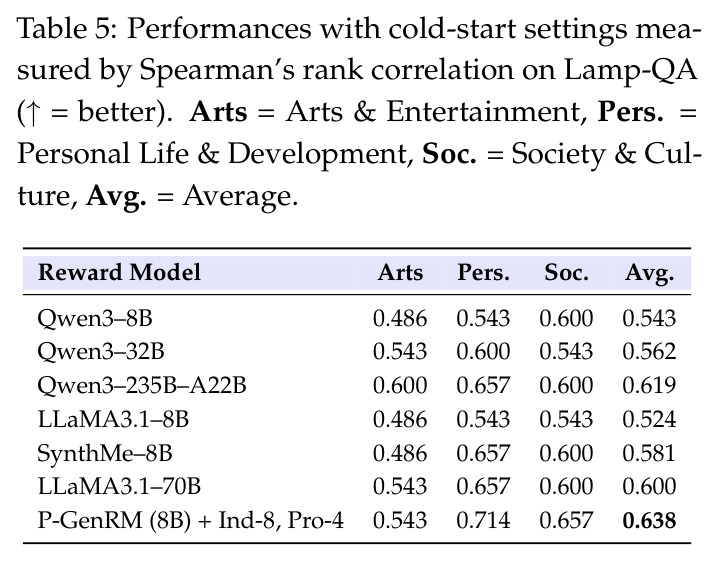Viewport: 718px width, 561px height.
Task: Click the bold 0.638 average value
Action: tap(649, 521)
